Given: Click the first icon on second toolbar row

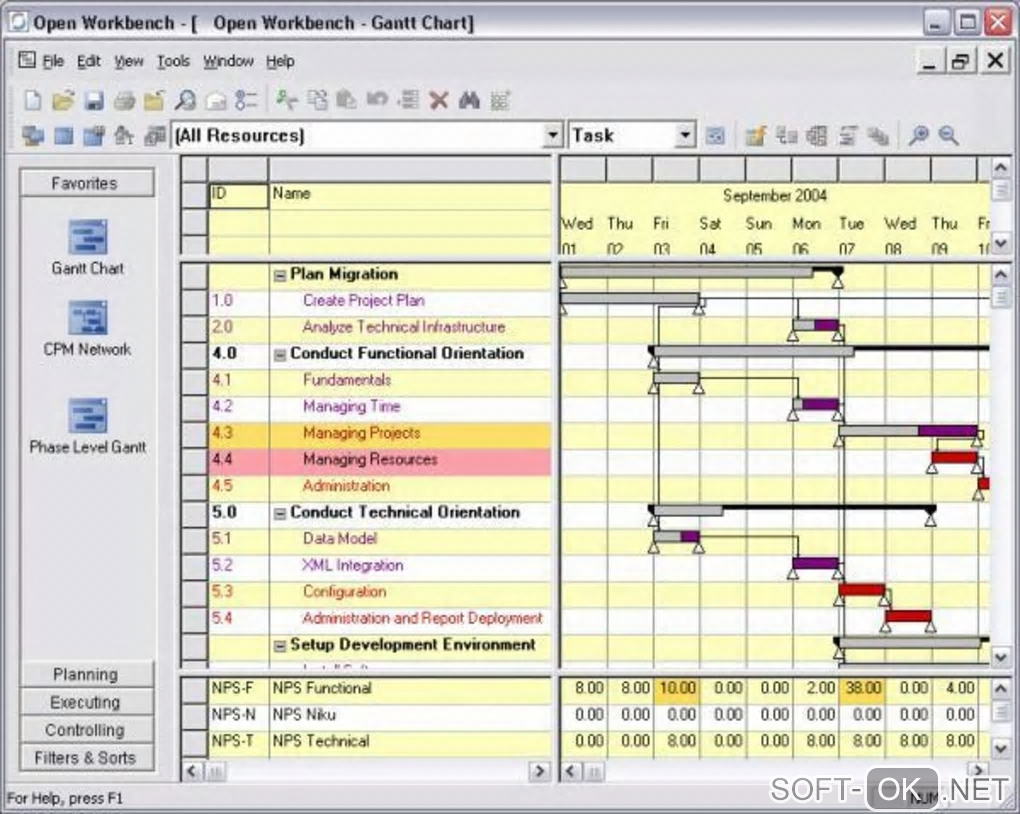Looking at the screenshot, I should pyautogui.click(x=33, y=135).
